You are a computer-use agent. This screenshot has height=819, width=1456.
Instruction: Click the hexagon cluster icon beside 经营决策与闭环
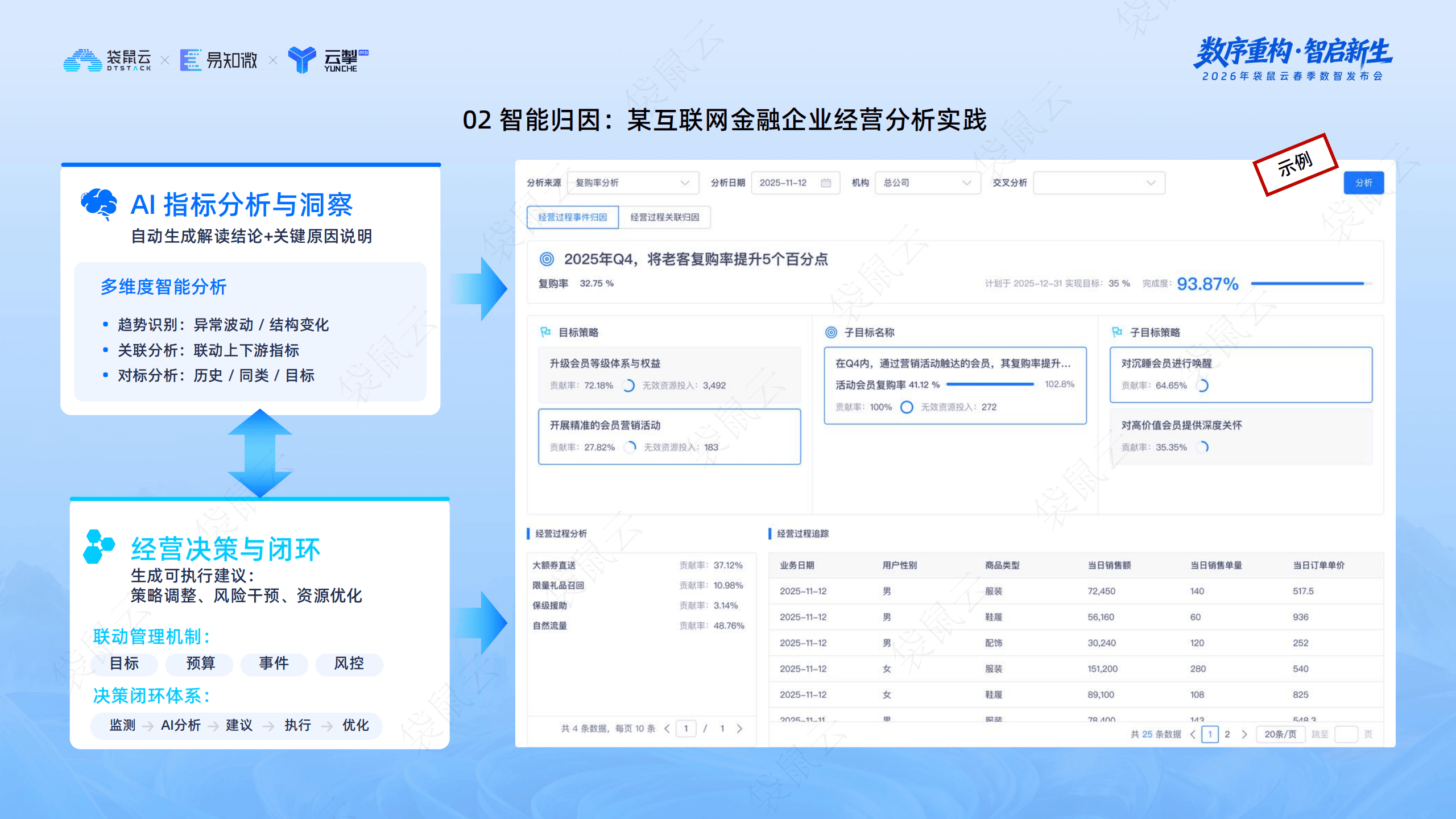point(98,547)
